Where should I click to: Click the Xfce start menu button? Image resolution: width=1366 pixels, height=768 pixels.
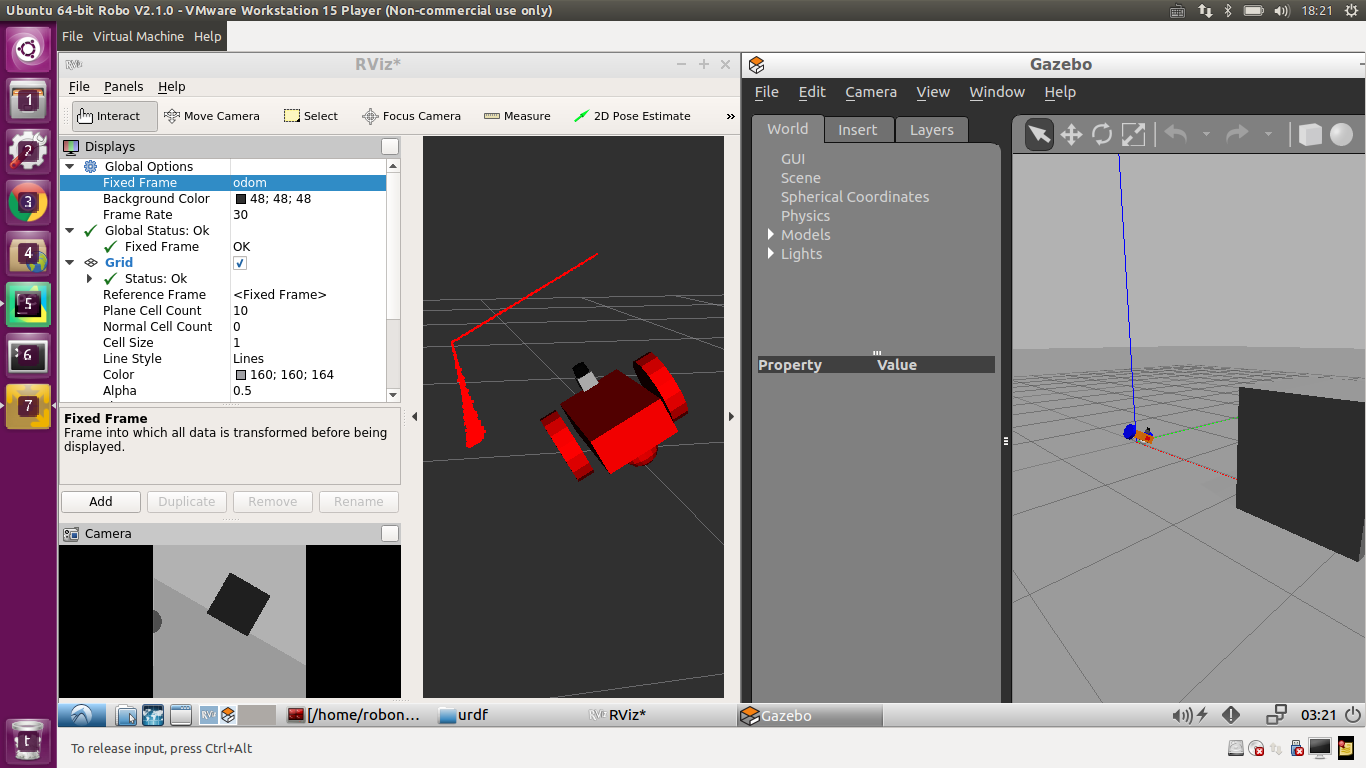pyautogui.click(x=82, y=715)
